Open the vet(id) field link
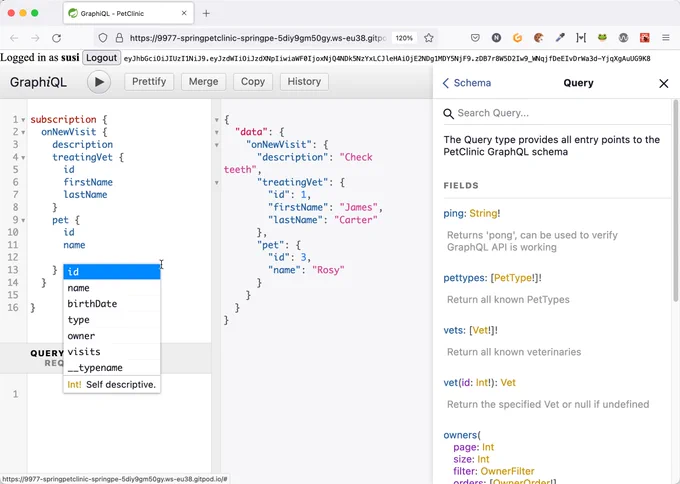The image size is (680, 484). (x=450, y=383)
